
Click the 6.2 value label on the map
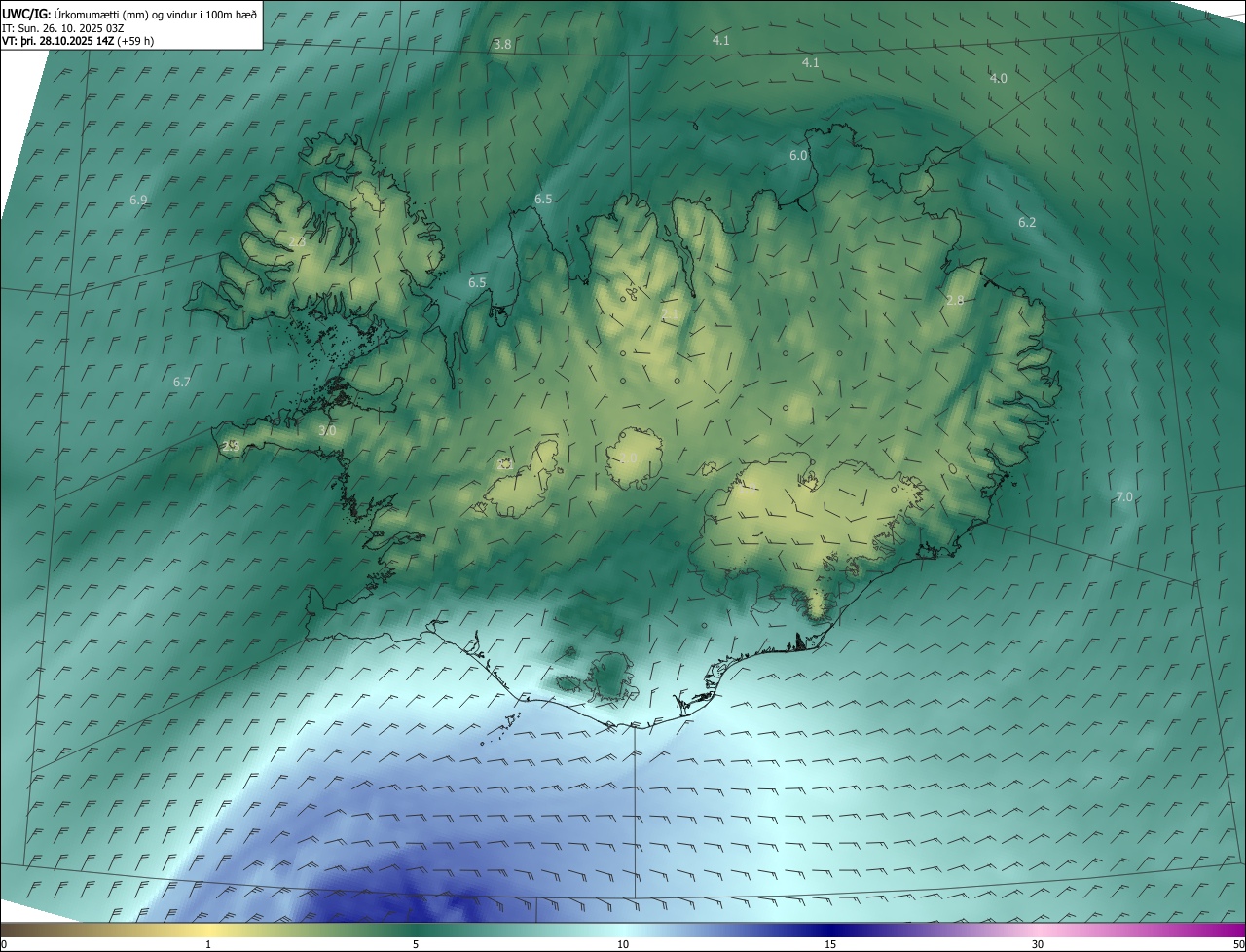[x=1027, y=223]
